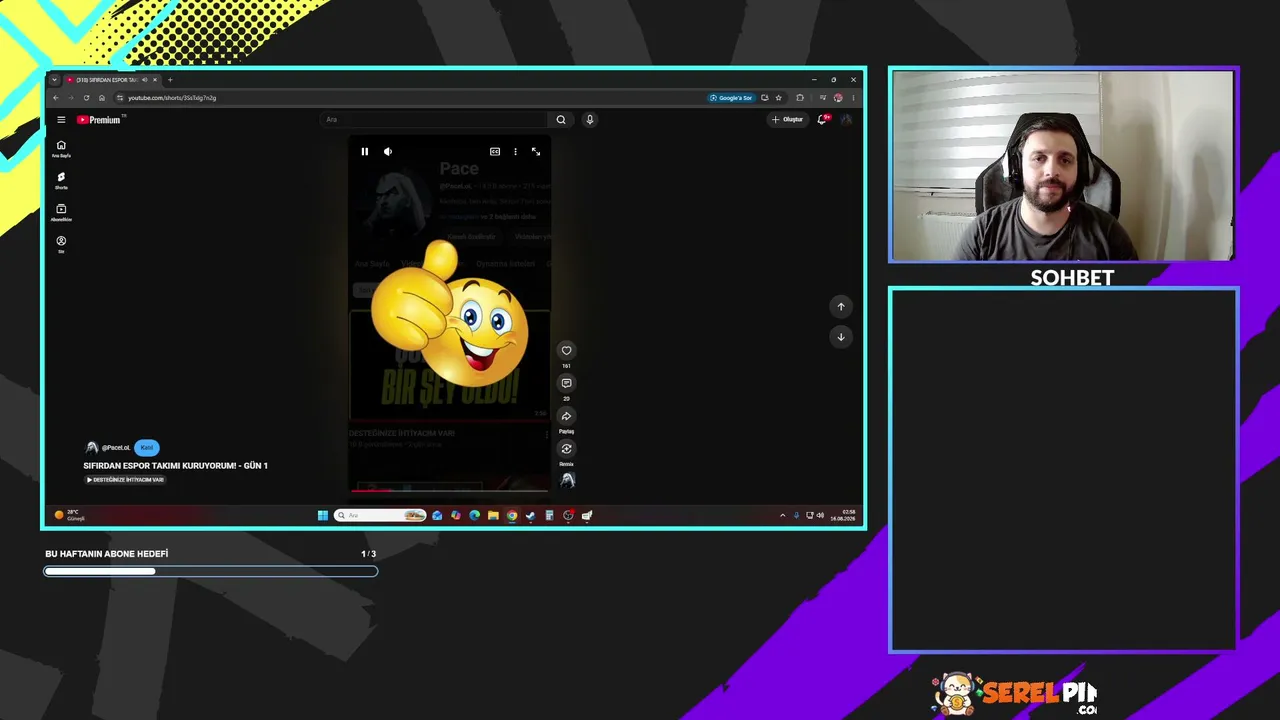
Task: Open the Short's three-dot more options menu
Action: pos(515,152)
